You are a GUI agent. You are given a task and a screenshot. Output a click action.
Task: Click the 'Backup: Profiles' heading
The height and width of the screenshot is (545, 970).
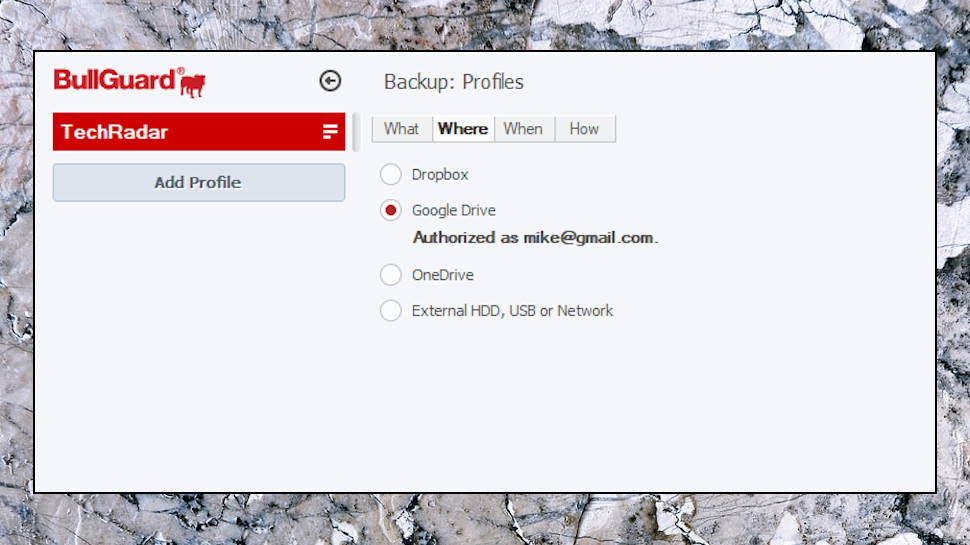[453, 82]
